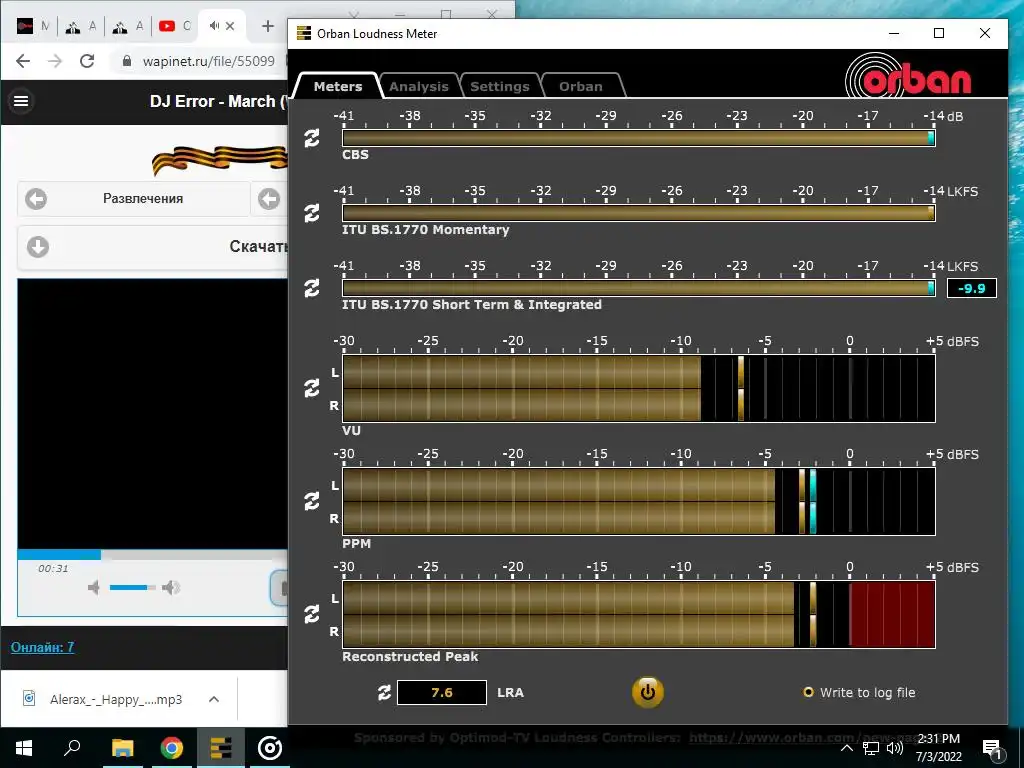Open the Analysis tab
This screenshot has width=1024, height=768.
pyautogui.click(x=419, y=86)
